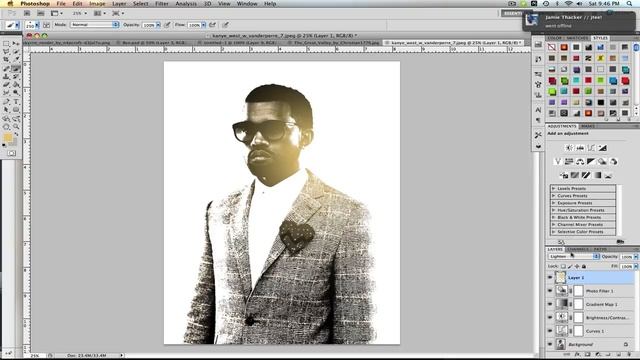This screenshot has width=640, height=360.
Task: Expand Hue/Saturation Presets list
Action: click(553, 210)
